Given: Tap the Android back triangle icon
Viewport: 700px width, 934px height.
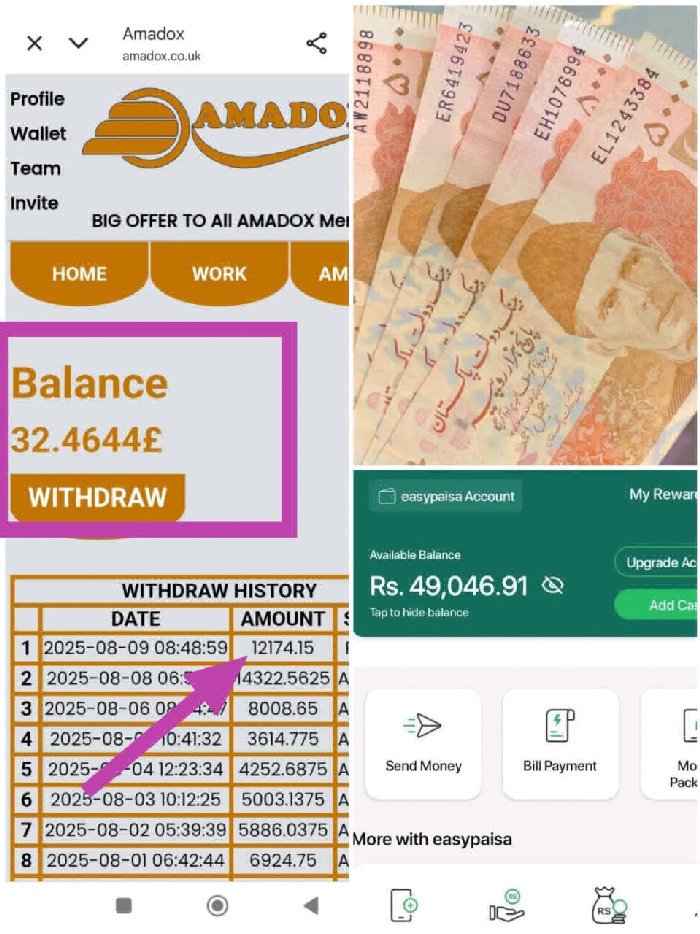Looking at the screenshot, I should point(311,906).
